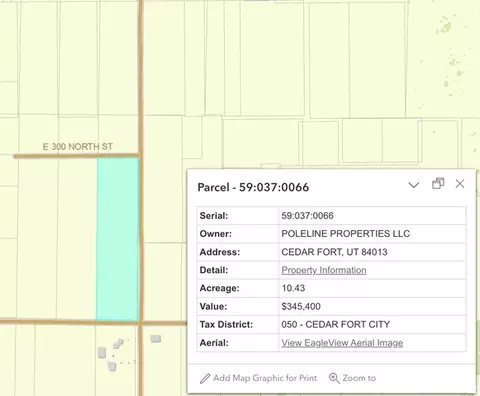
Task: Click the Acreage value 10.43
Action: point(293,288)
